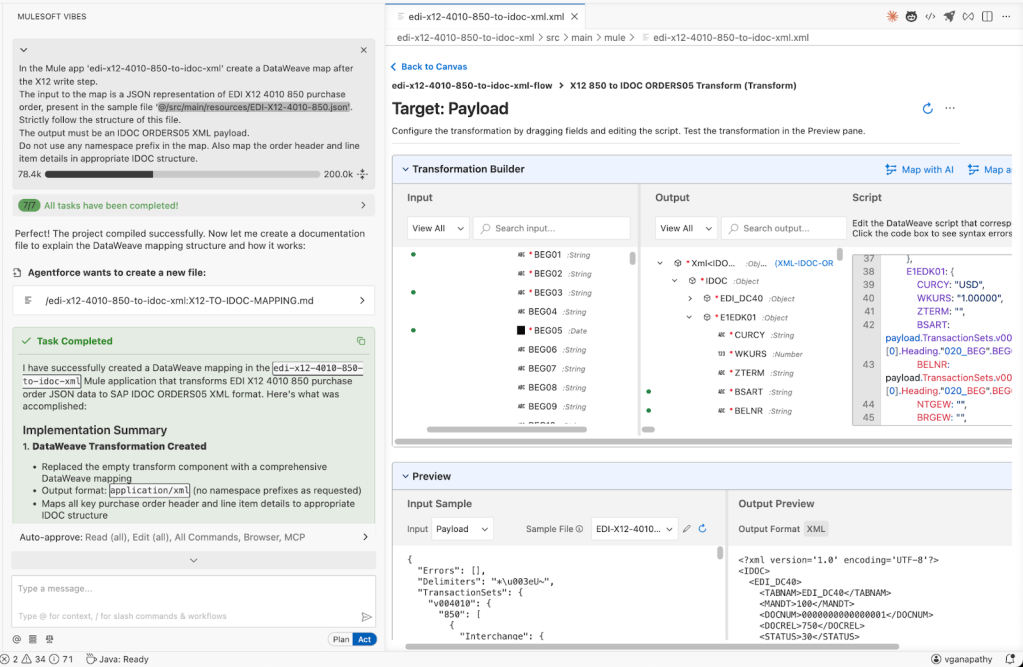Collapse the Transformation Builder section
This screenshot has width=1023, height=667.
coord(405,169)
